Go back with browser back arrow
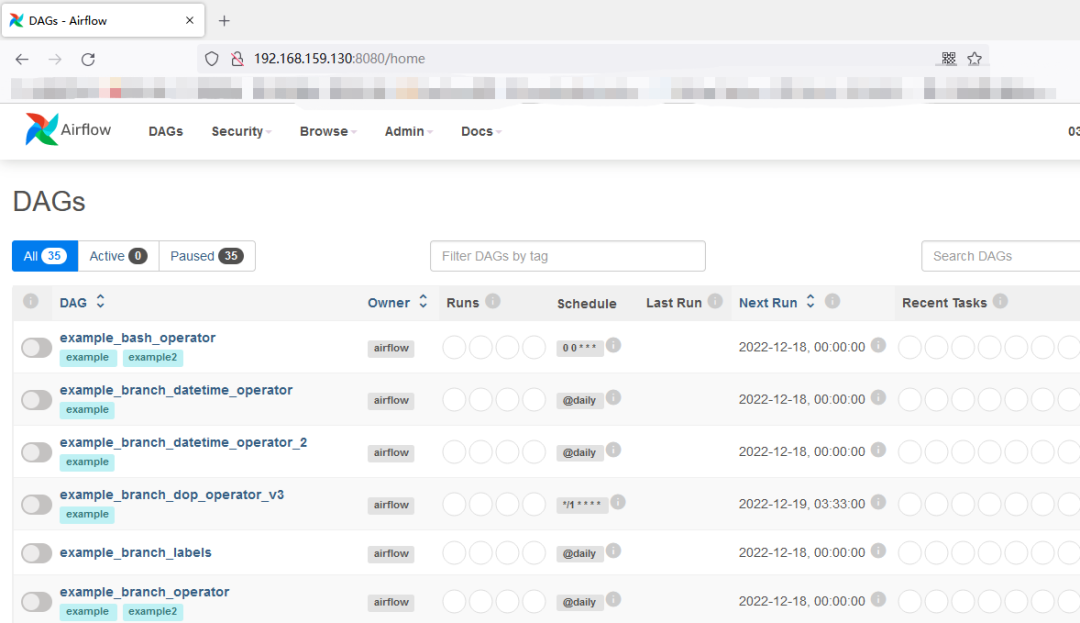 click(22, 59)
